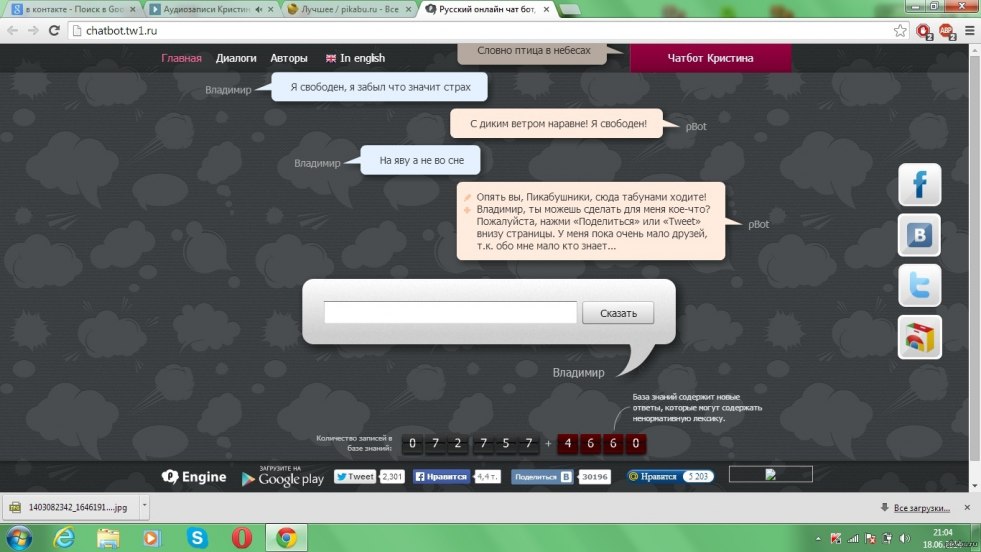Open the Авторы page in navigation
The image size is (981, 552).
(289, 58)
